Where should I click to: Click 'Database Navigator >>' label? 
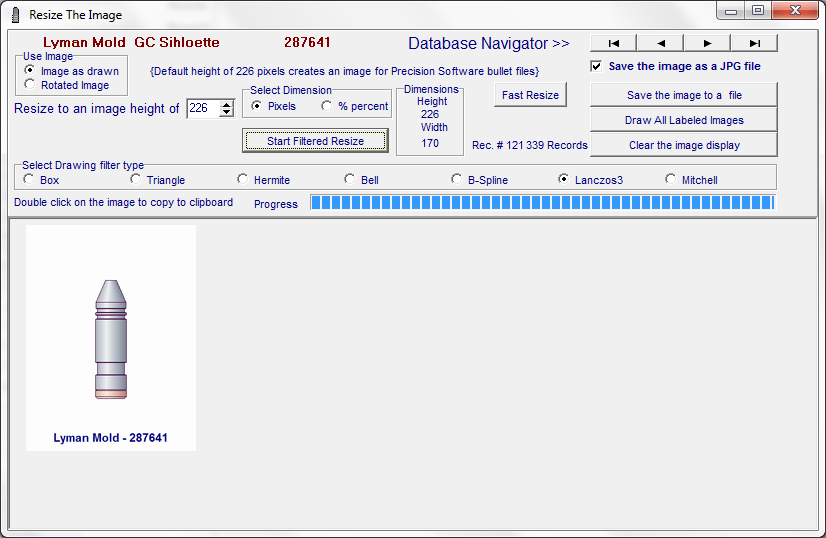click(x=488, y=43)
